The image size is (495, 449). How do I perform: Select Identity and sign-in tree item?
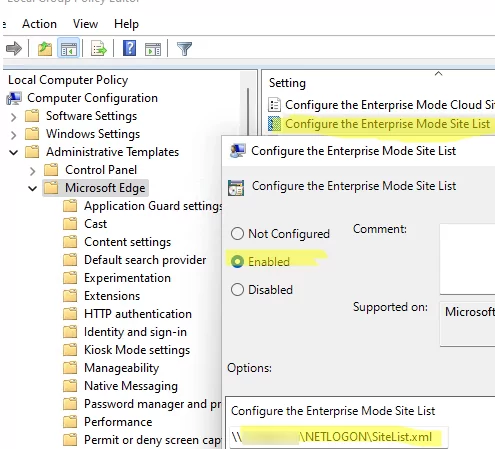tap(135, 332)
